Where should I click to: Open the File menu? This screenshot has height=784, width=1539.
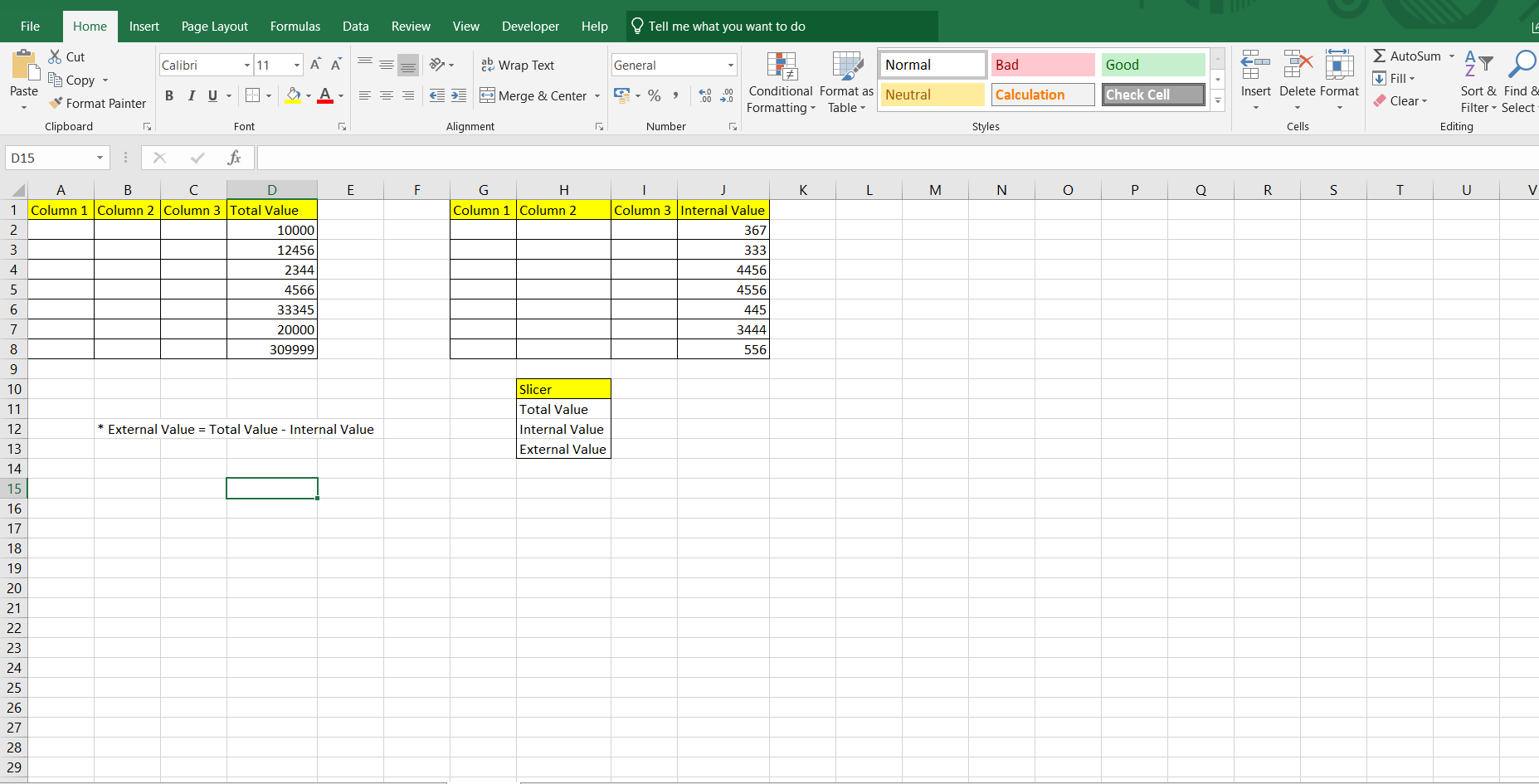pos(30,26)
